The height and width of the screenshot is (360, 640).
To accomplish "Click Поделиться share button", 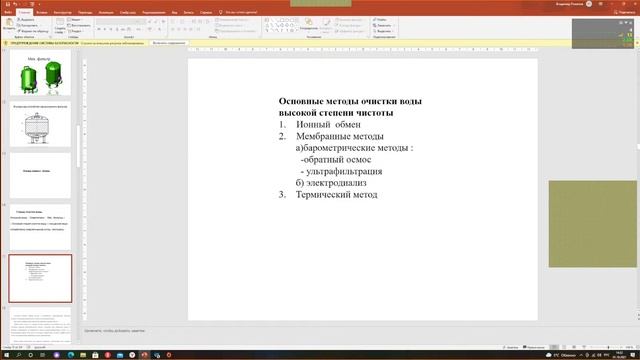I will [x=624, y=12].
